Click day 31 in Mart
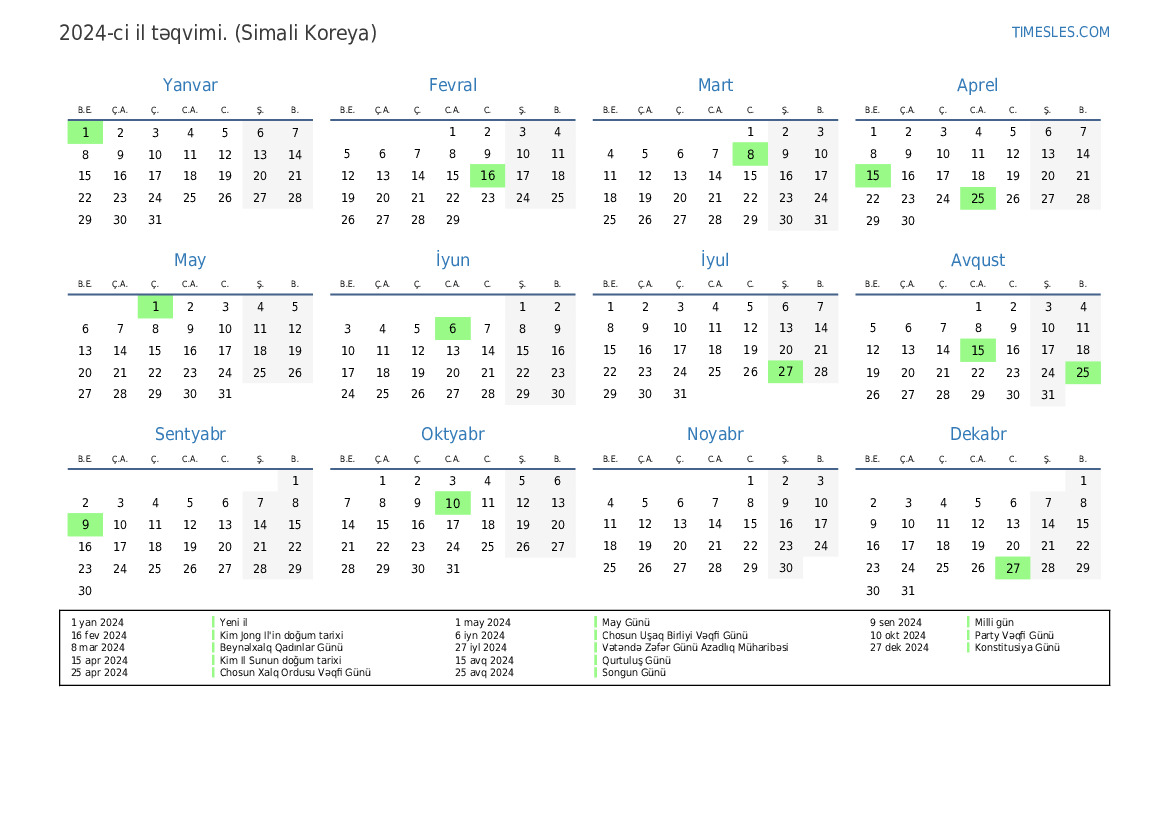1169x827 pixels. pos(820,220)
